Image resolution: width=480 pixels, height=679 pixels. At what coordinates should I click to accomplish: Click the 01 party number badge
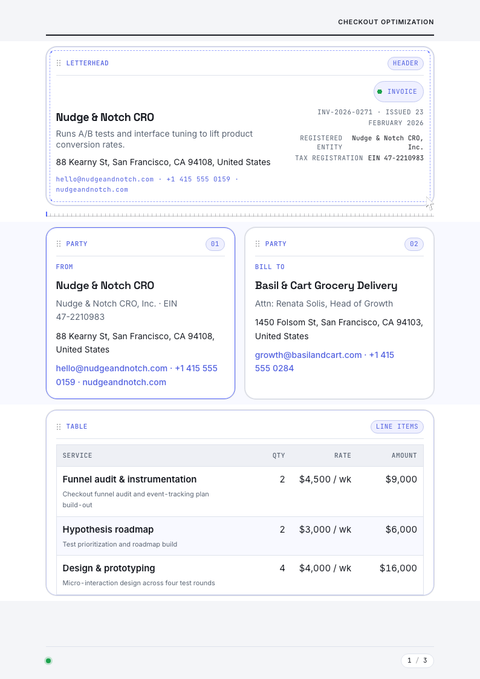tap(215, 244)
